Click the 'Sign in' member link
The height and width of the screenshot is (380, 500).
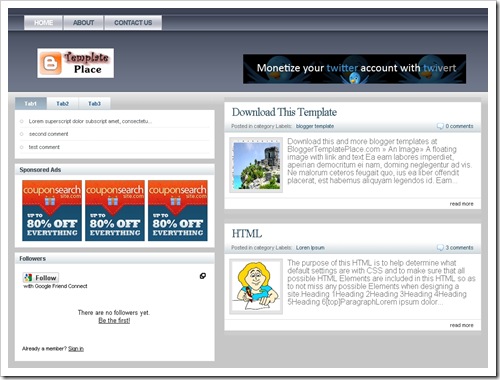(76, 349)
